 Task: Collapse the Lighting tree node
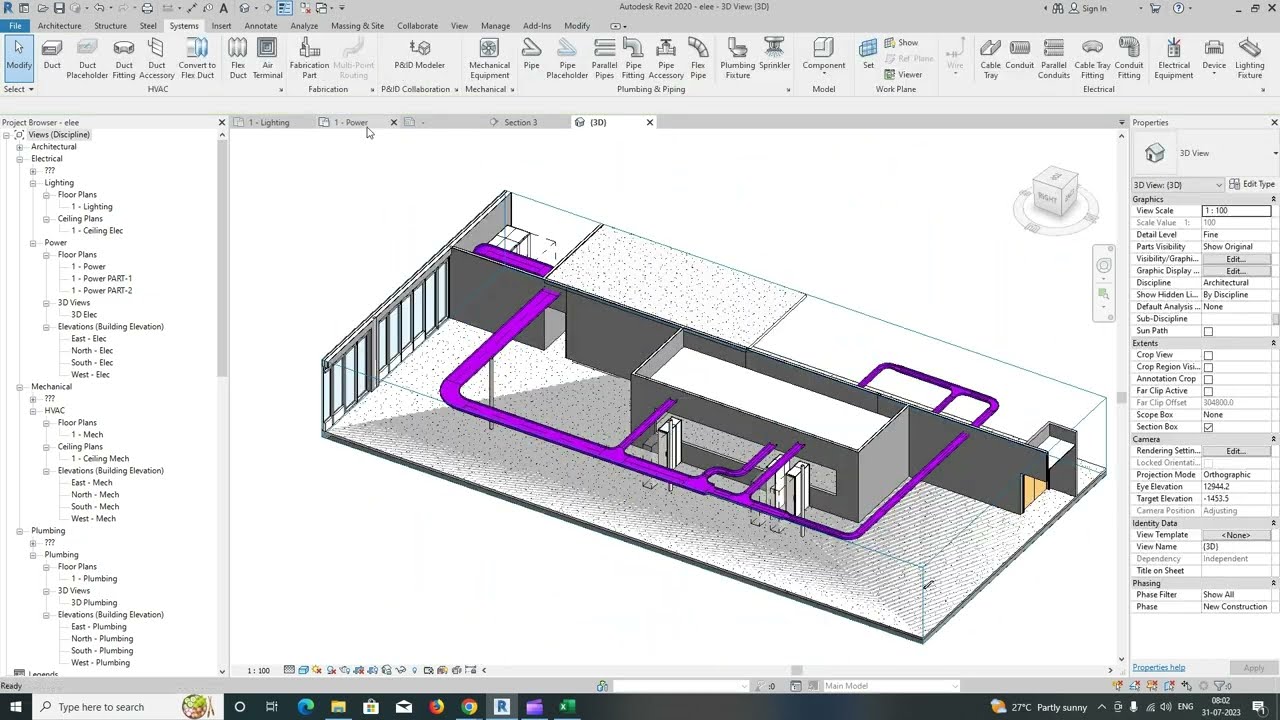click(x=33, y=183)
